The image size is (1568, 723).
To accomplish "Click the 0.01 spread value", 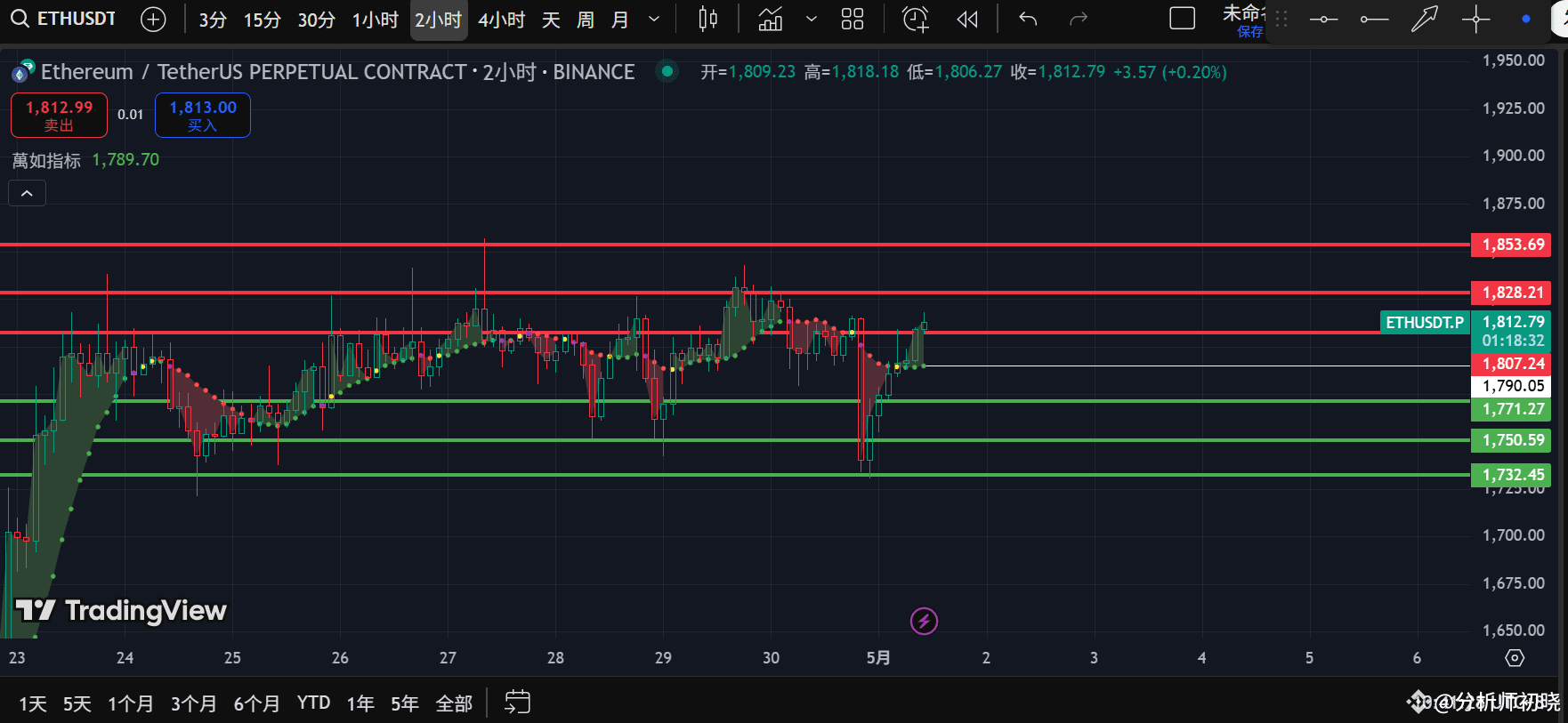I will [x=131, y=115].
